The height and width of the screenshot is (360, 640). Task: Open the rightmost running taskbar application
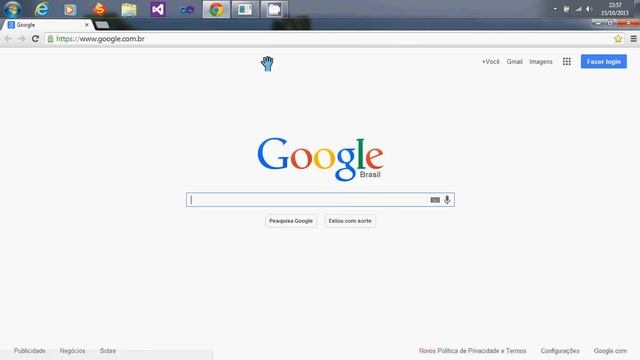pyautogui.click(x=274, y=9)
